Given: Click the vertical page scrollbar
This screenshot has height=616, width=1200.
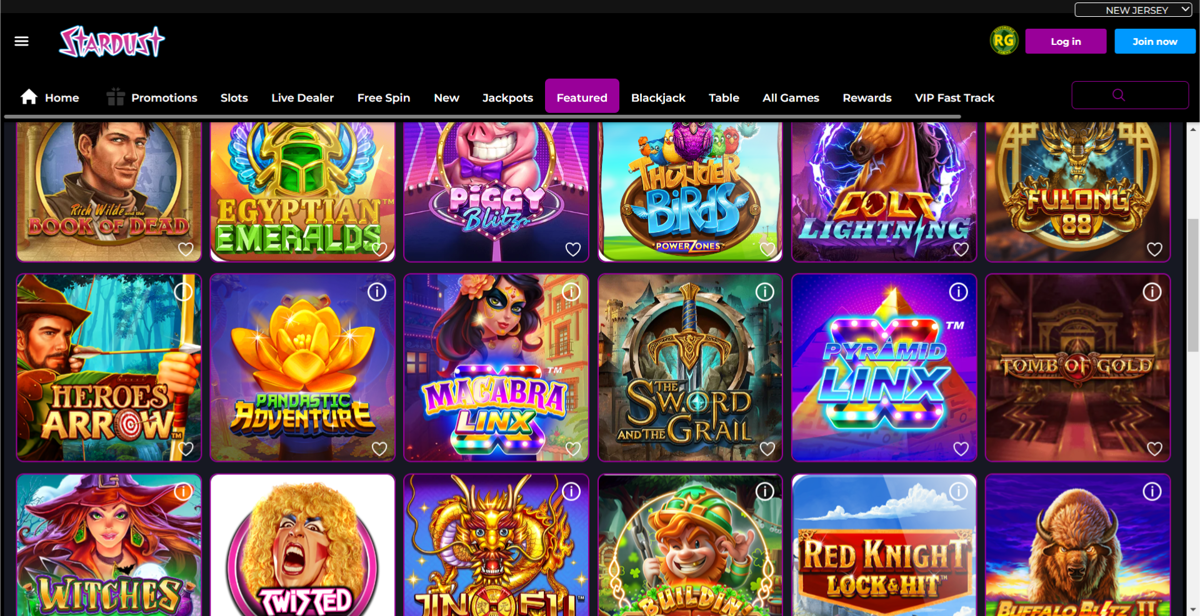Looking at the screenshot, I should (x=1193, y=285).
